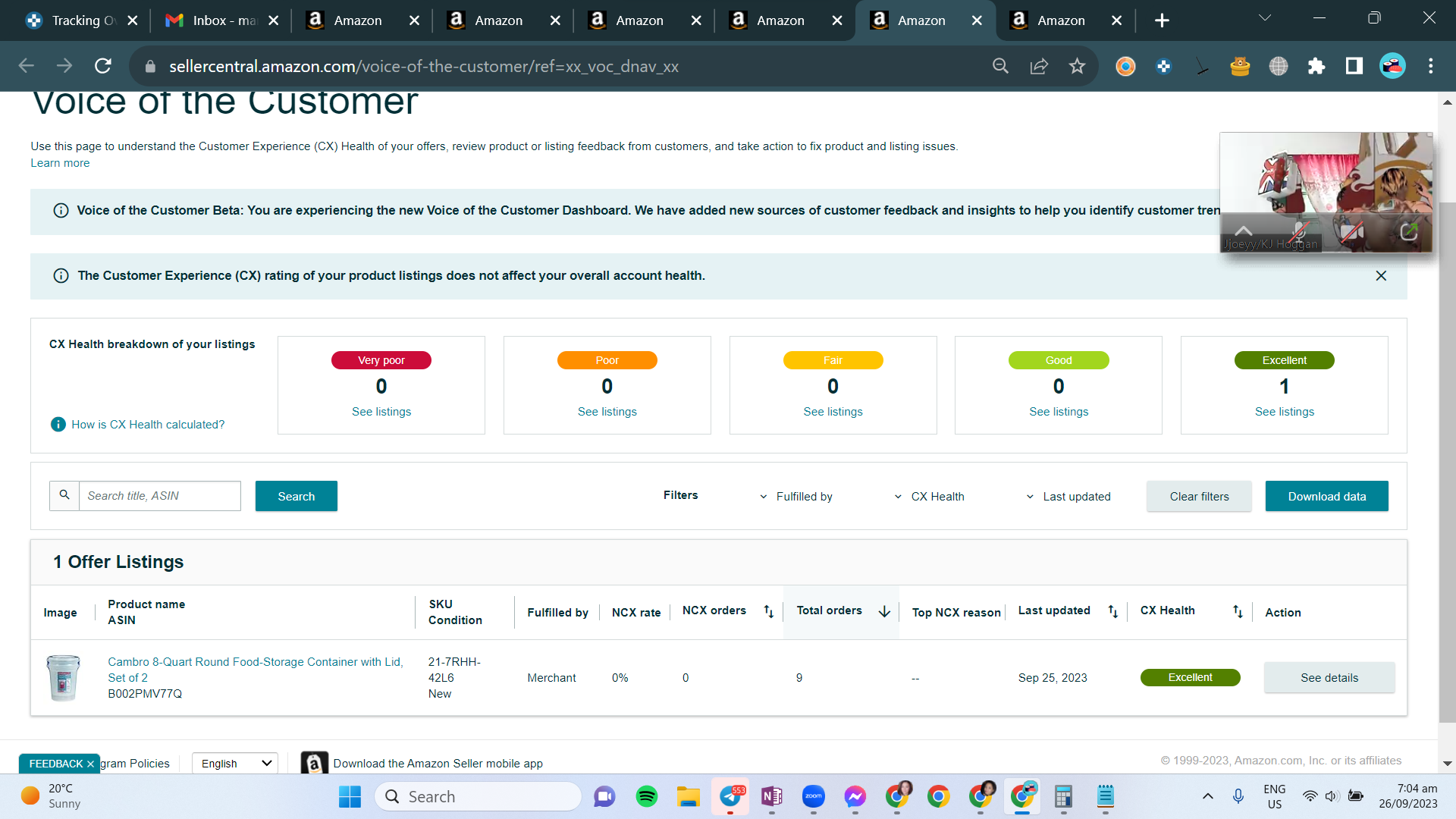
Task: Close the Tracking browser tab
Action: 133,20
